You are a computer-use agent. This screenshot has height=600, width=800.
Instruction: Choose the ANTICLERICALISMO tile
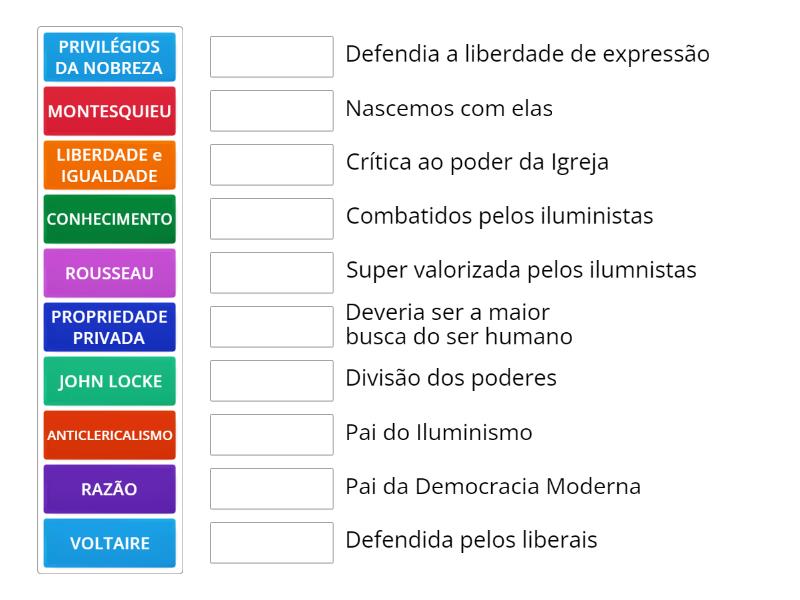[109, 434]
